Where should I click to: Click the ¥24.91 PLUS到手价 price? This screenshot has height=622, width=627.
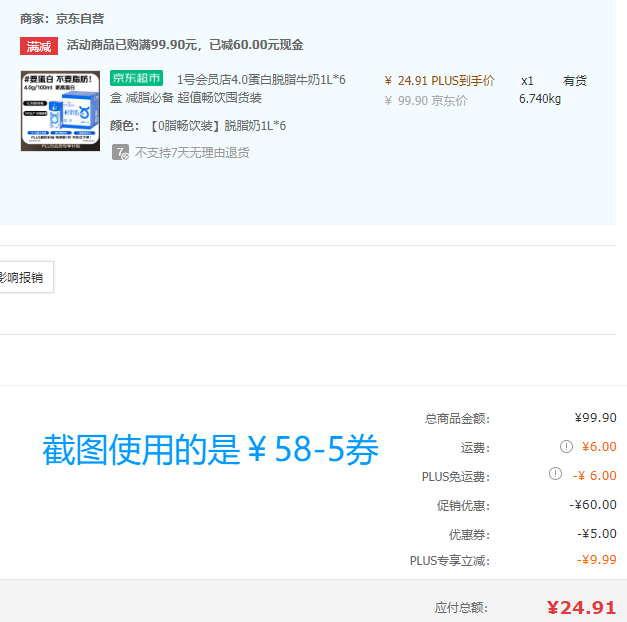(x=439, y=81)
